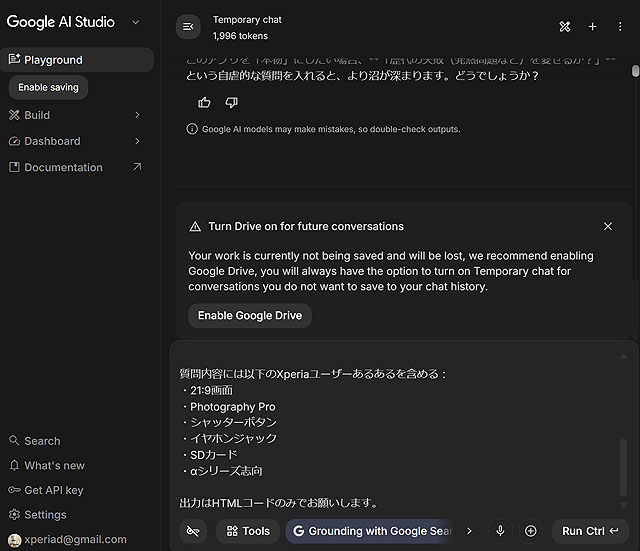Click the Enable Google Drive button

point(250,315)
